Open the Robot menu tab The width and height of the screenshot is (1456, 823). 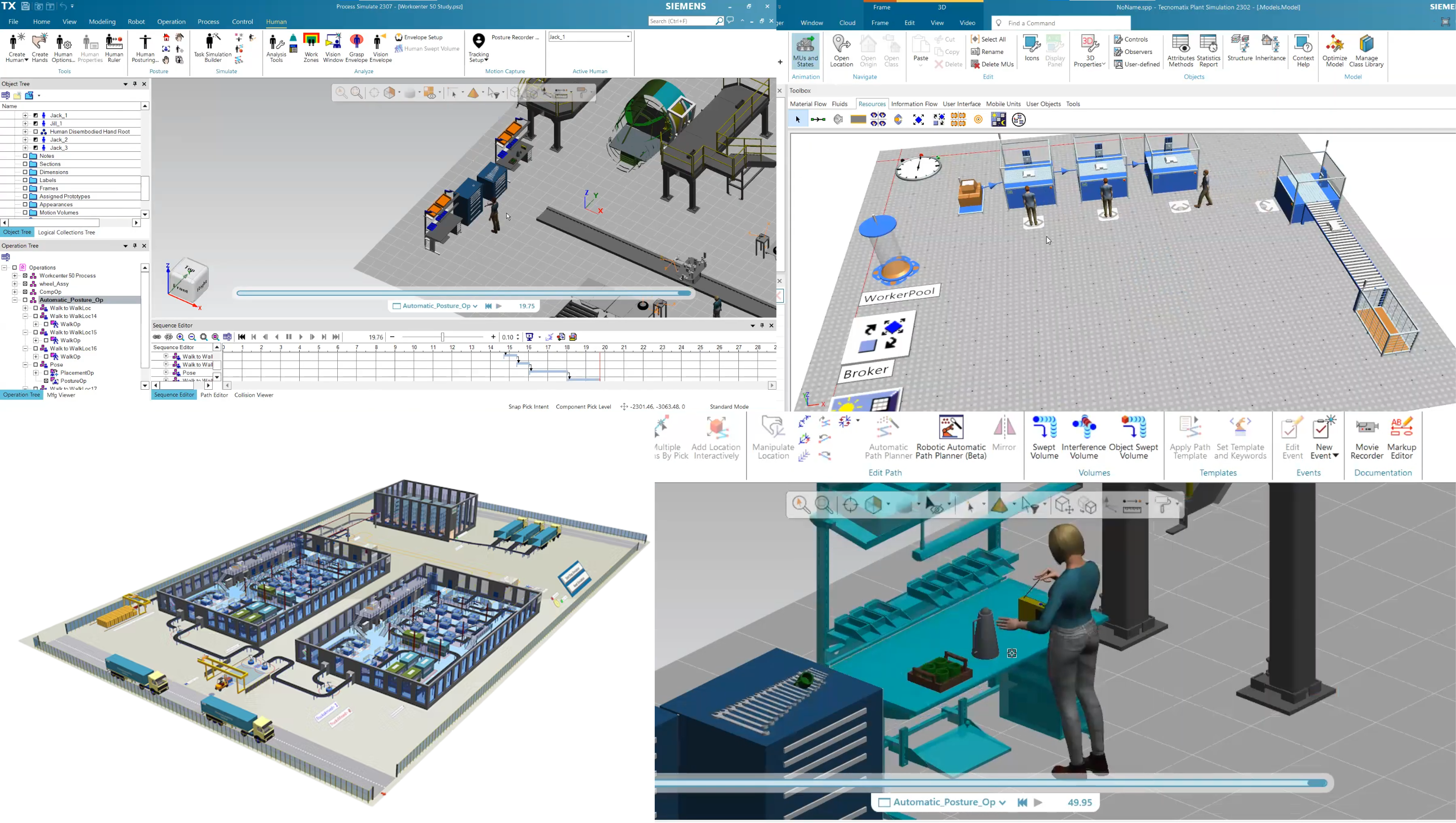pos(136,21)
